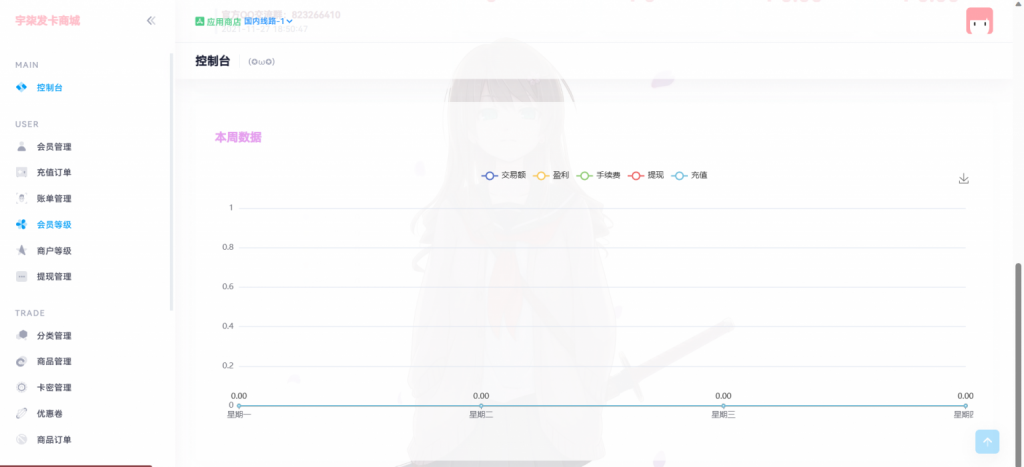This screenshot has height=467, width=1024.
Task: Open 控制台 in the sidebar menu
Action: 50,88
